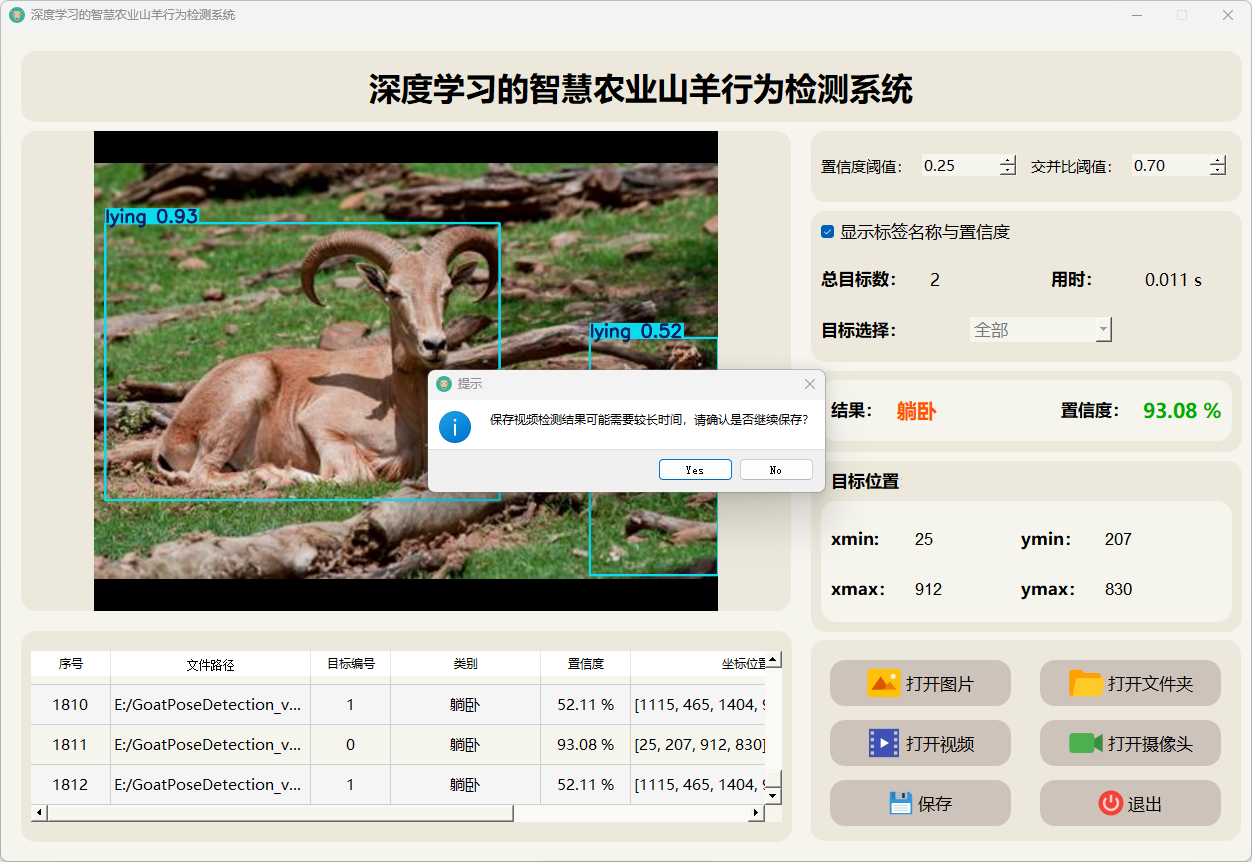Click the confidence threshold value field
Viewport: 1252px width, 862px height.
pos(958,166)
